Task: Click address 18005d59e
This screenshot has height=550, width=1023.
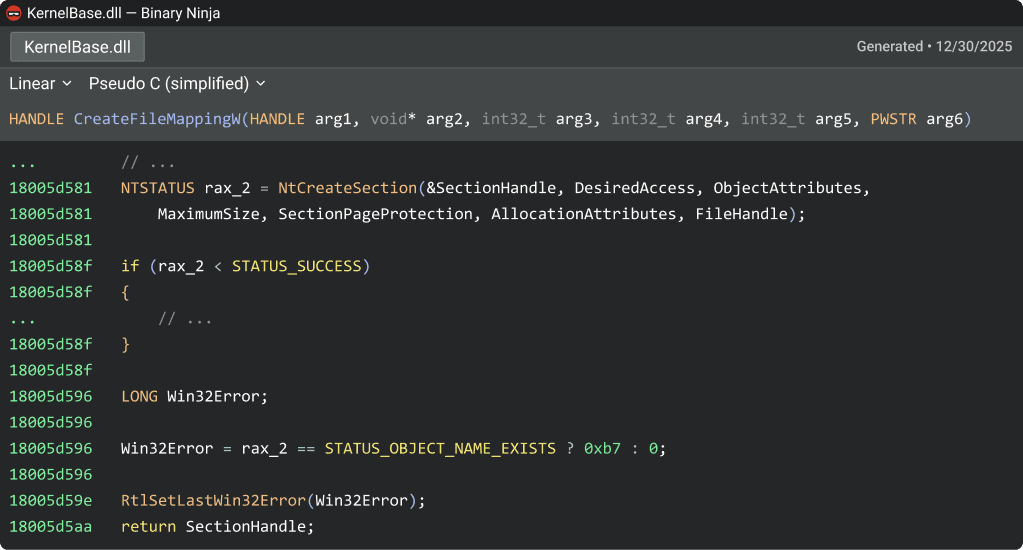Action: [x=50, y=500]
